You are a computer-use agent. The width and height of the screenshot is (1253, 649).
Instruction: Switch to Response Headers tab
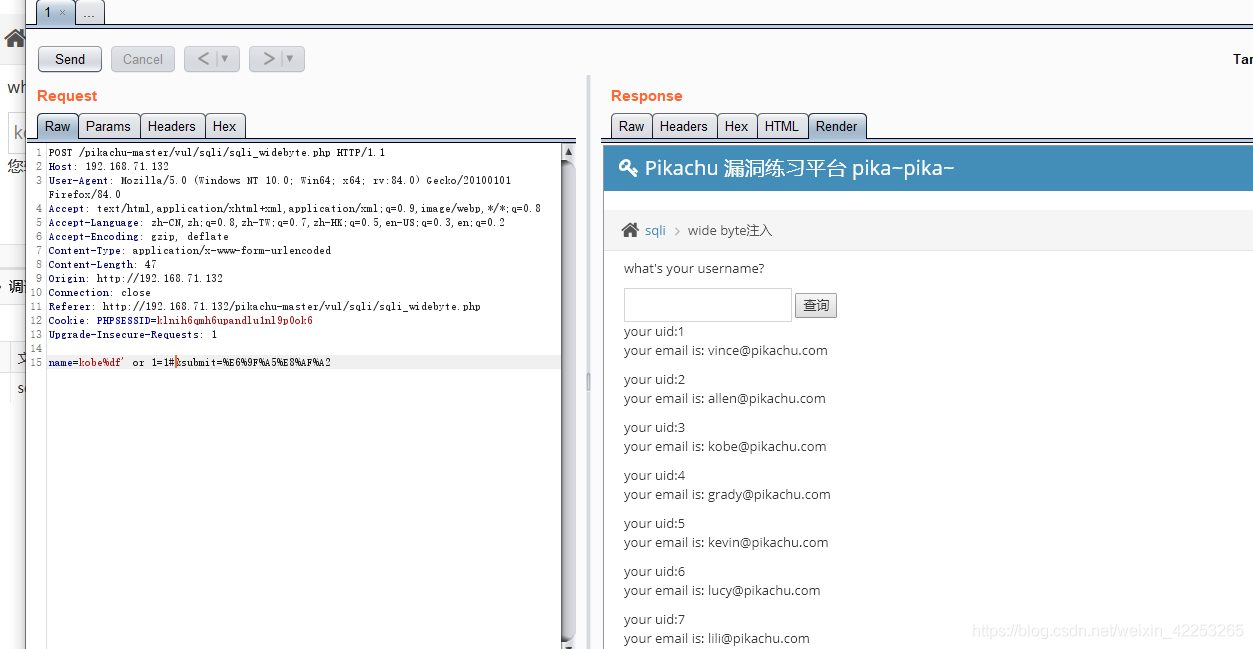tap(684, 126)
